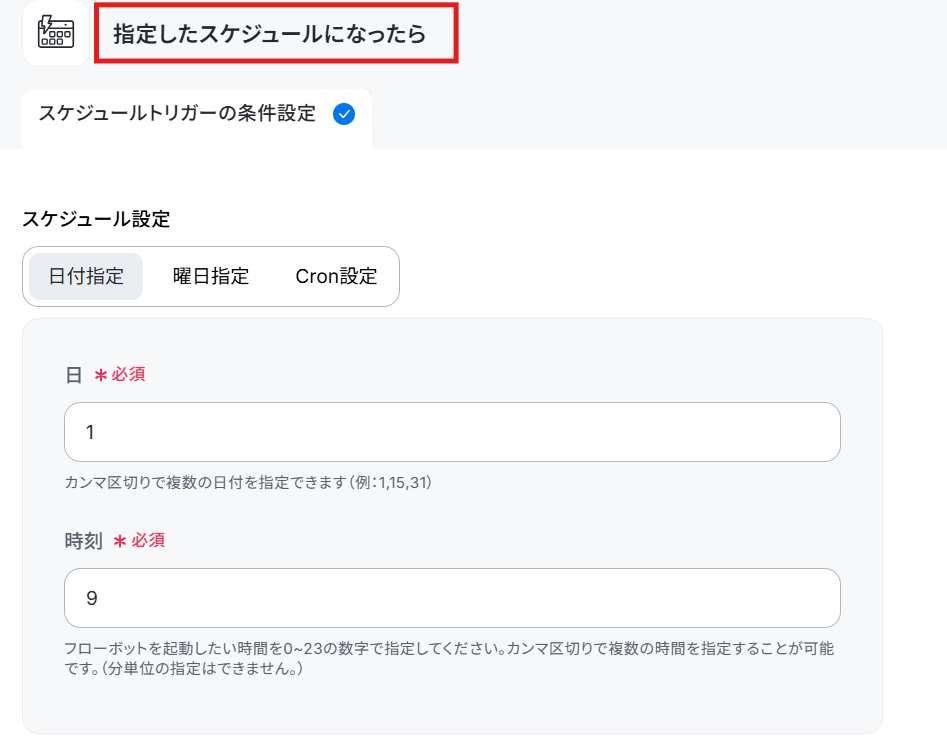Viewport: 947px width, 755px height.
Task: Choose the Cron設定 option
Action: coord(336,277)
